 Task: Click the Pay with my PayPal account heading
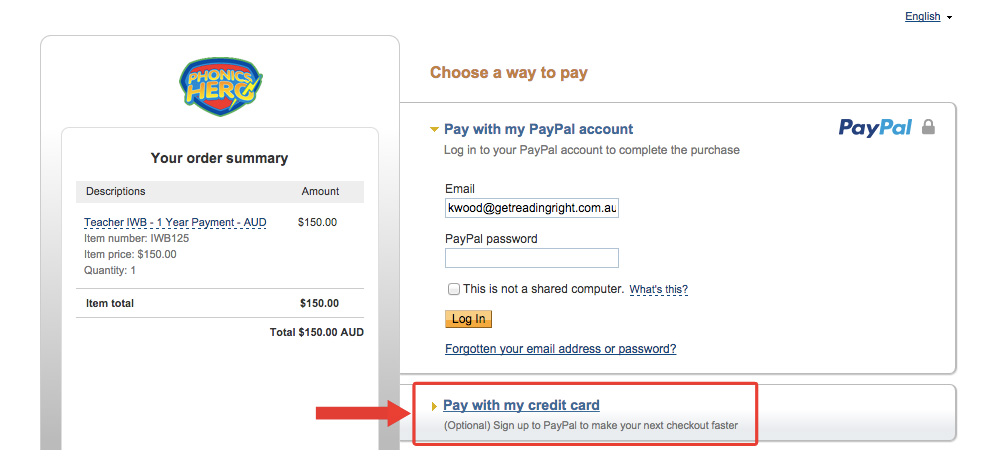pyautogui.click(x=538, y=129)
